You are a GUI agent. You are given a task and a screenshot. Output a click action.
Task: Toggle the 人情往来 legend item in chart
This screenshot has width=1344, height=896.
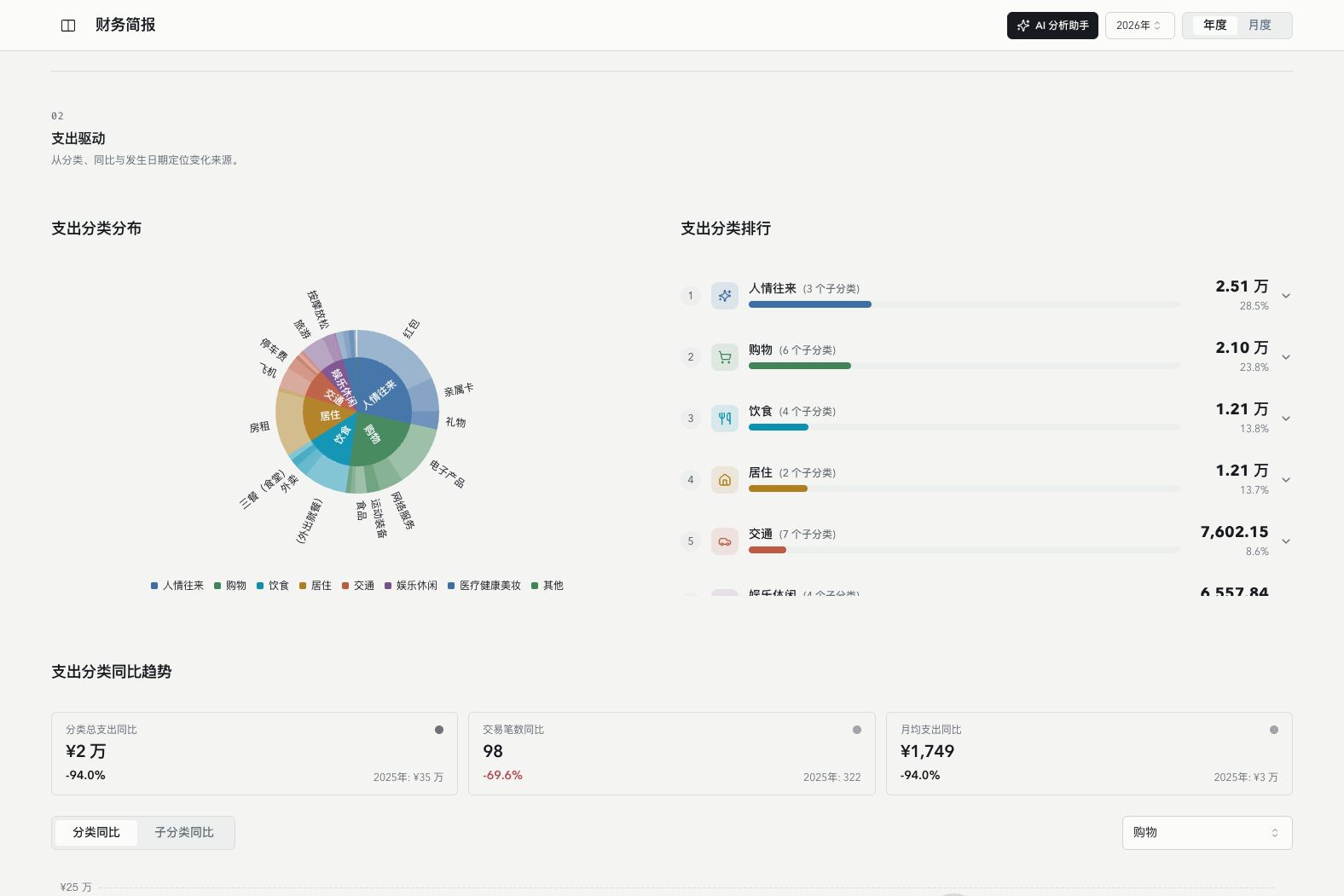(x=177, y=586)
